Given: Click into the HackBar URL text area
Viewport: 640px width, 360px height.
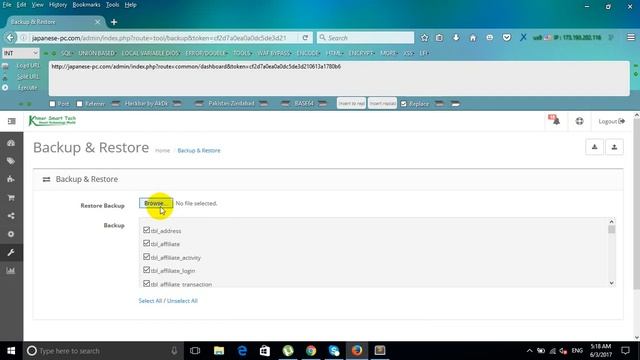Looking at the screenshot, I should pos(339,79).
